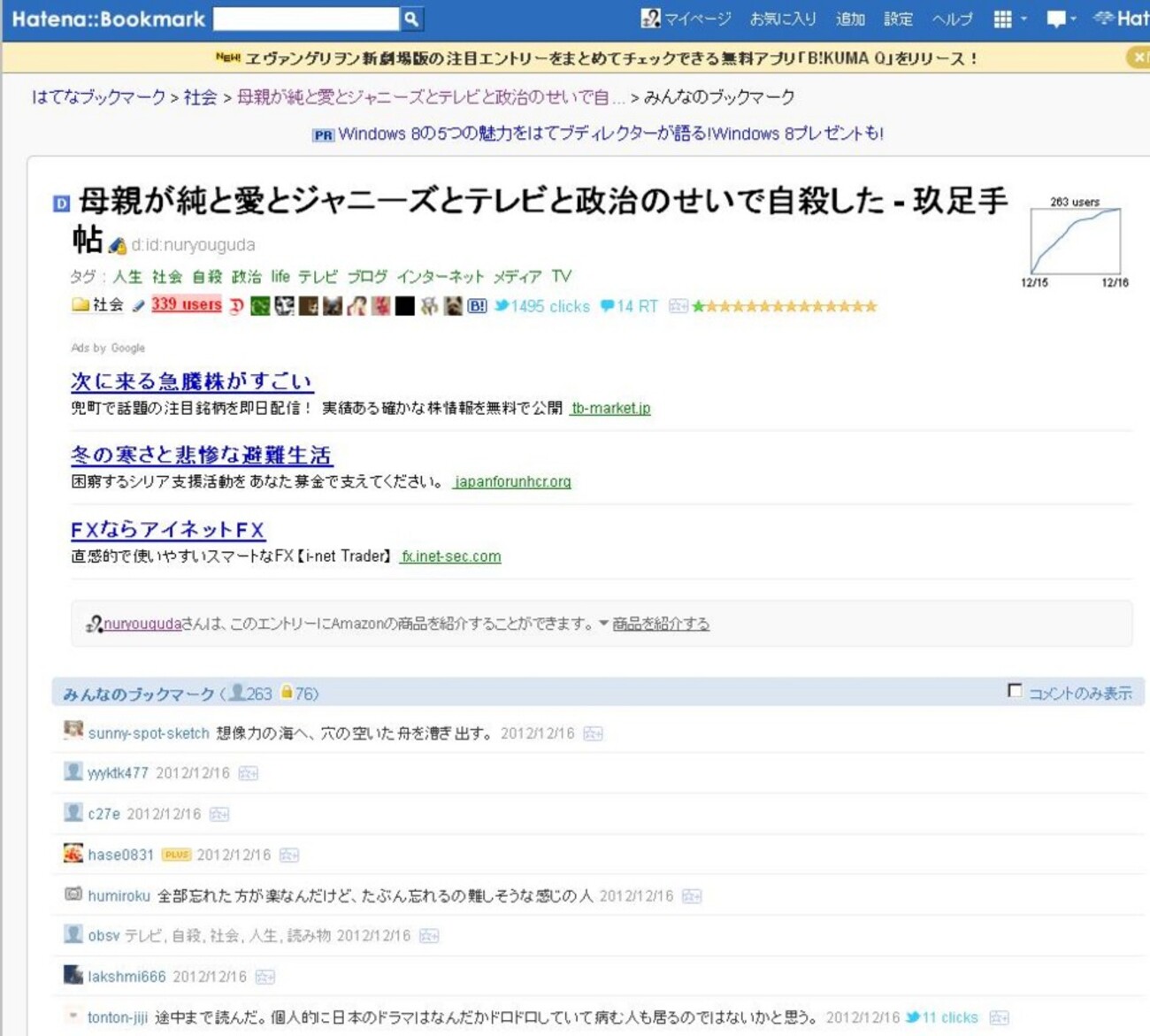The height and width of the screenshot is (1036, 1150).
Task: Click the search magnifier button
Action: tap(411, 19)
